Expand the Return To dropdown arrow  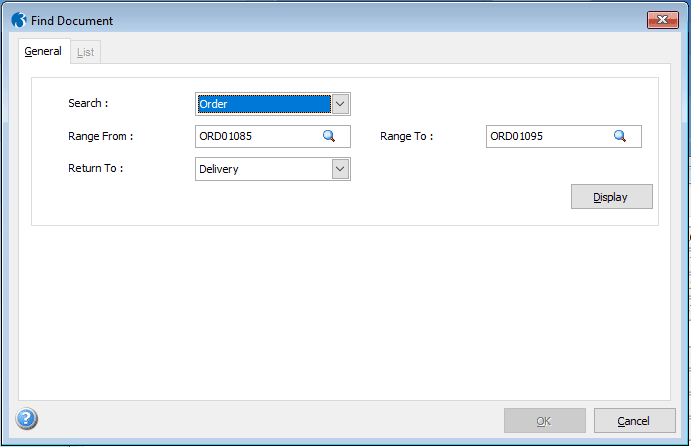340,169
